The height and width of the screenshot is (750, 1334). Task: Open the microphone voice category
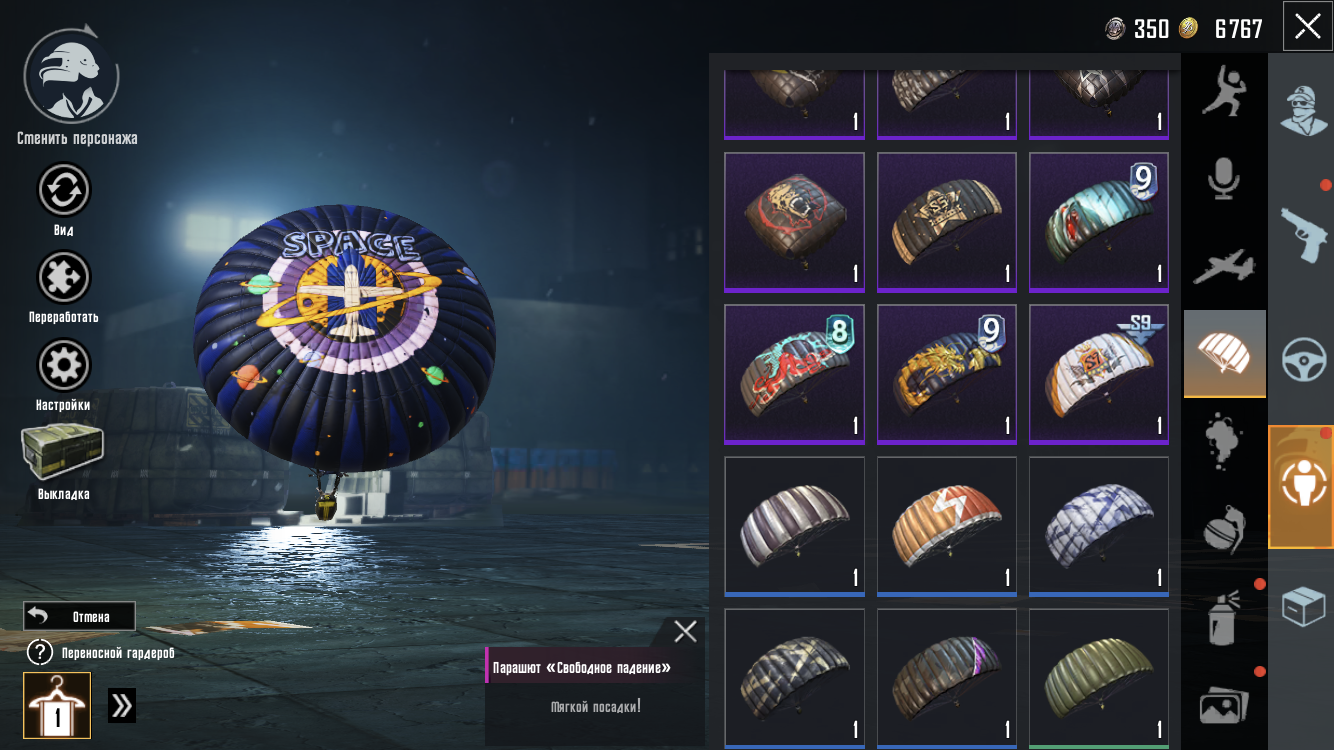click(x=1224, y=179)
